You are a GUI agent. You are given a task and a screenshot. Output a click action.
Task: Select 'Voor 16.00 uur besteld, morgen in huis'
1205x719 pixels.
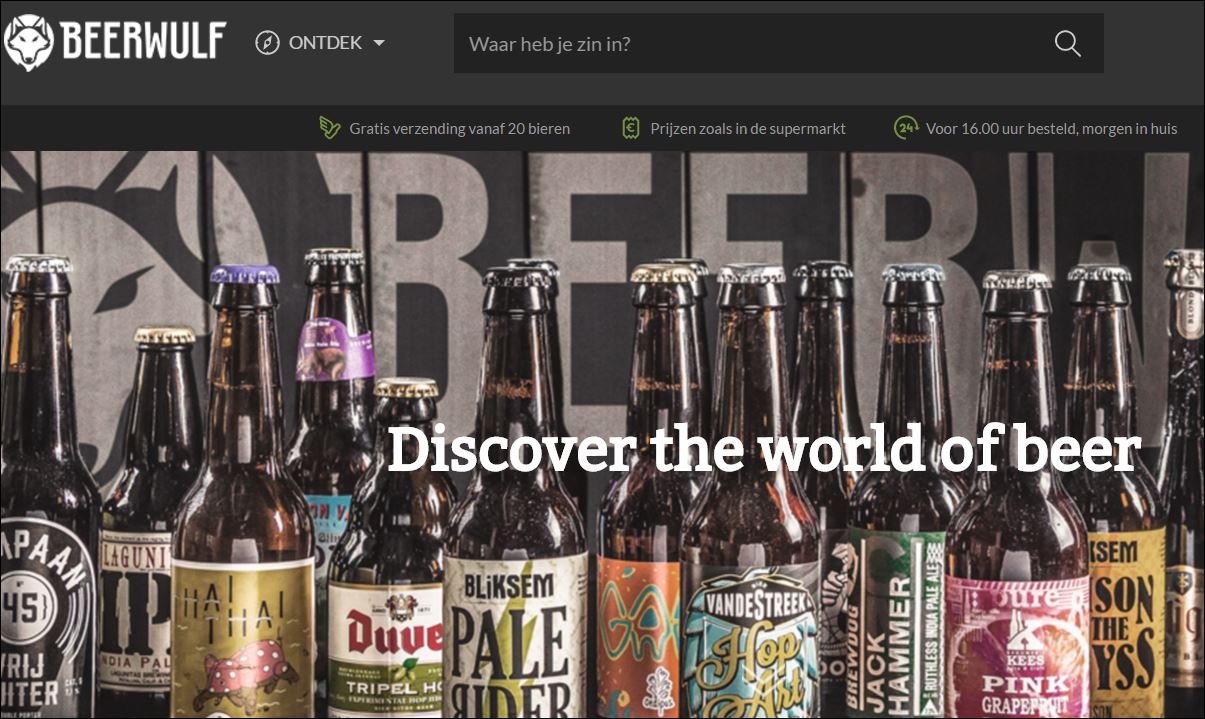click(x=1051, y=128)
